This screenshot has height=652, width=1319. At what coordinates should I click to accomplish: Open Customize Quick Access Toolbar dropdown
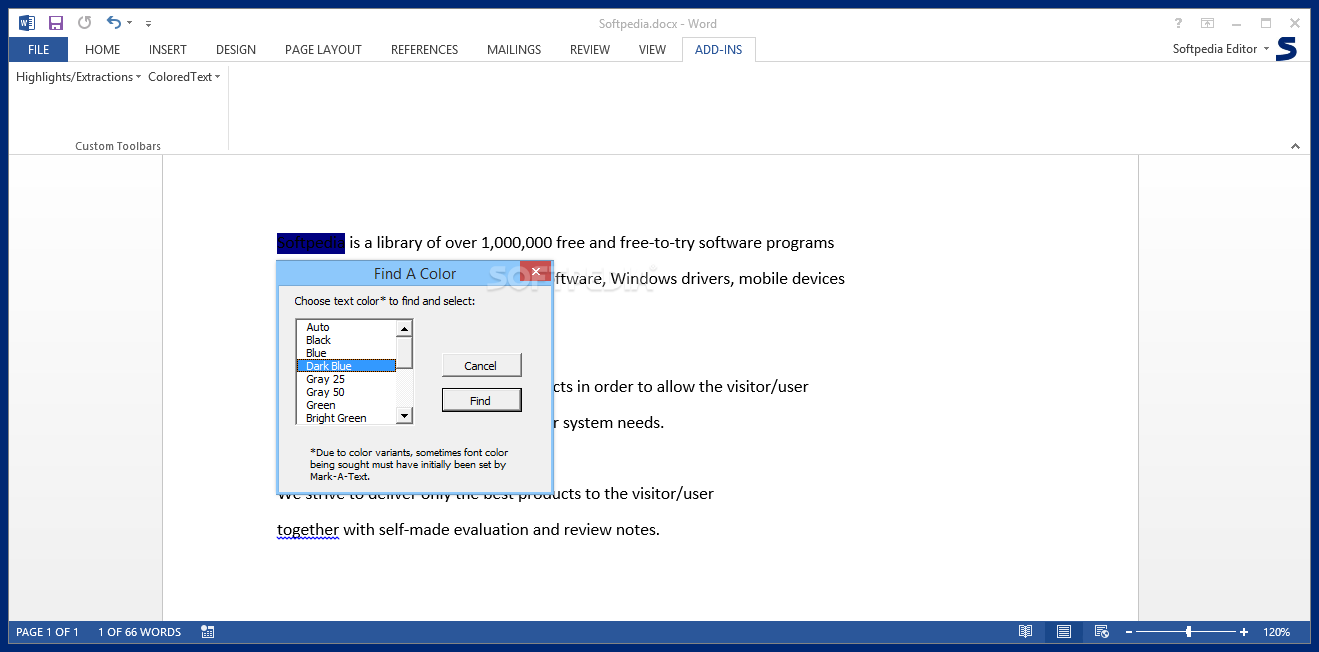tap(148, 23)
